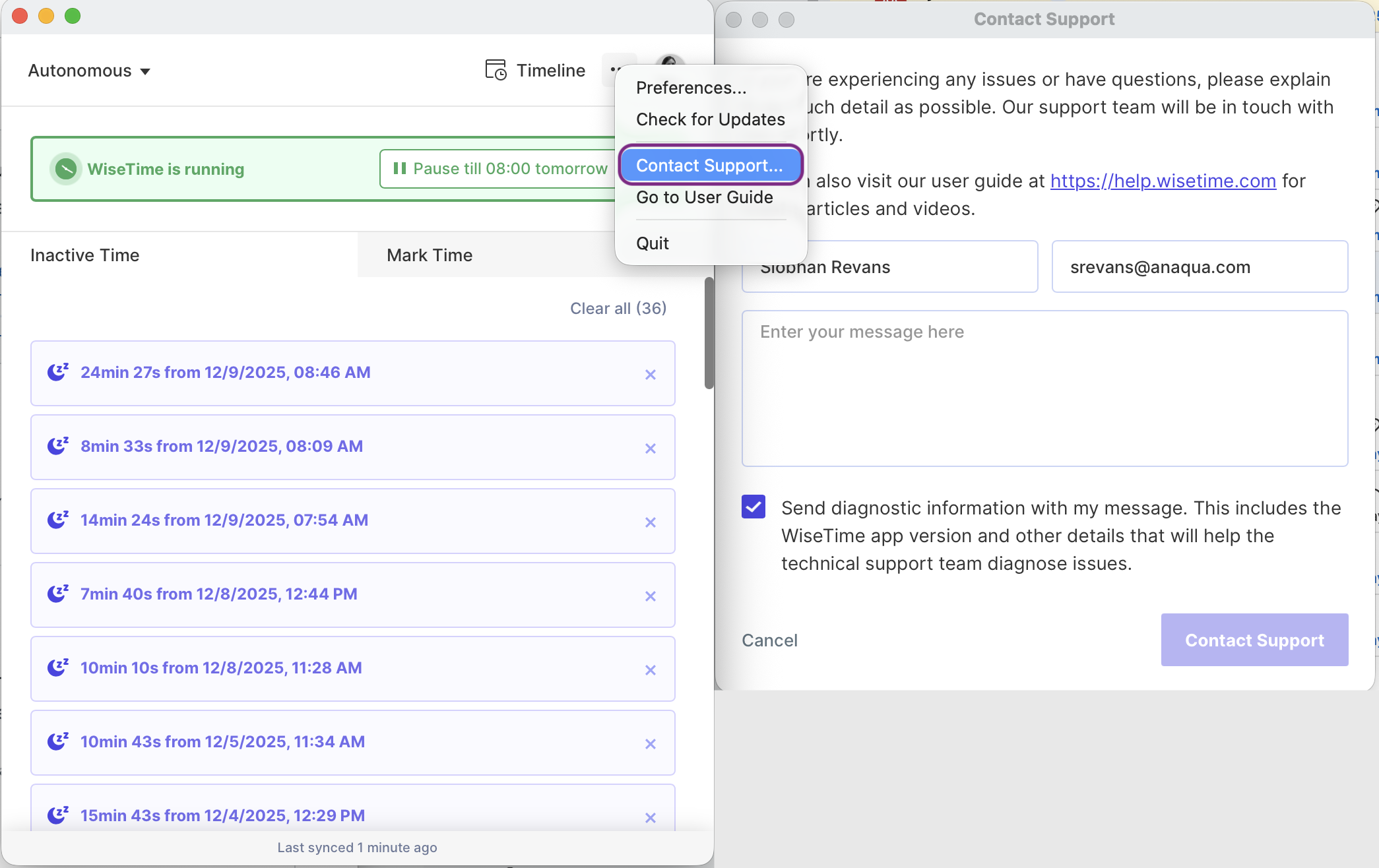Dismiss the 24min 27s inactive time entry
This screenshot has height=868, width=1379.
[x=651, y=375]
